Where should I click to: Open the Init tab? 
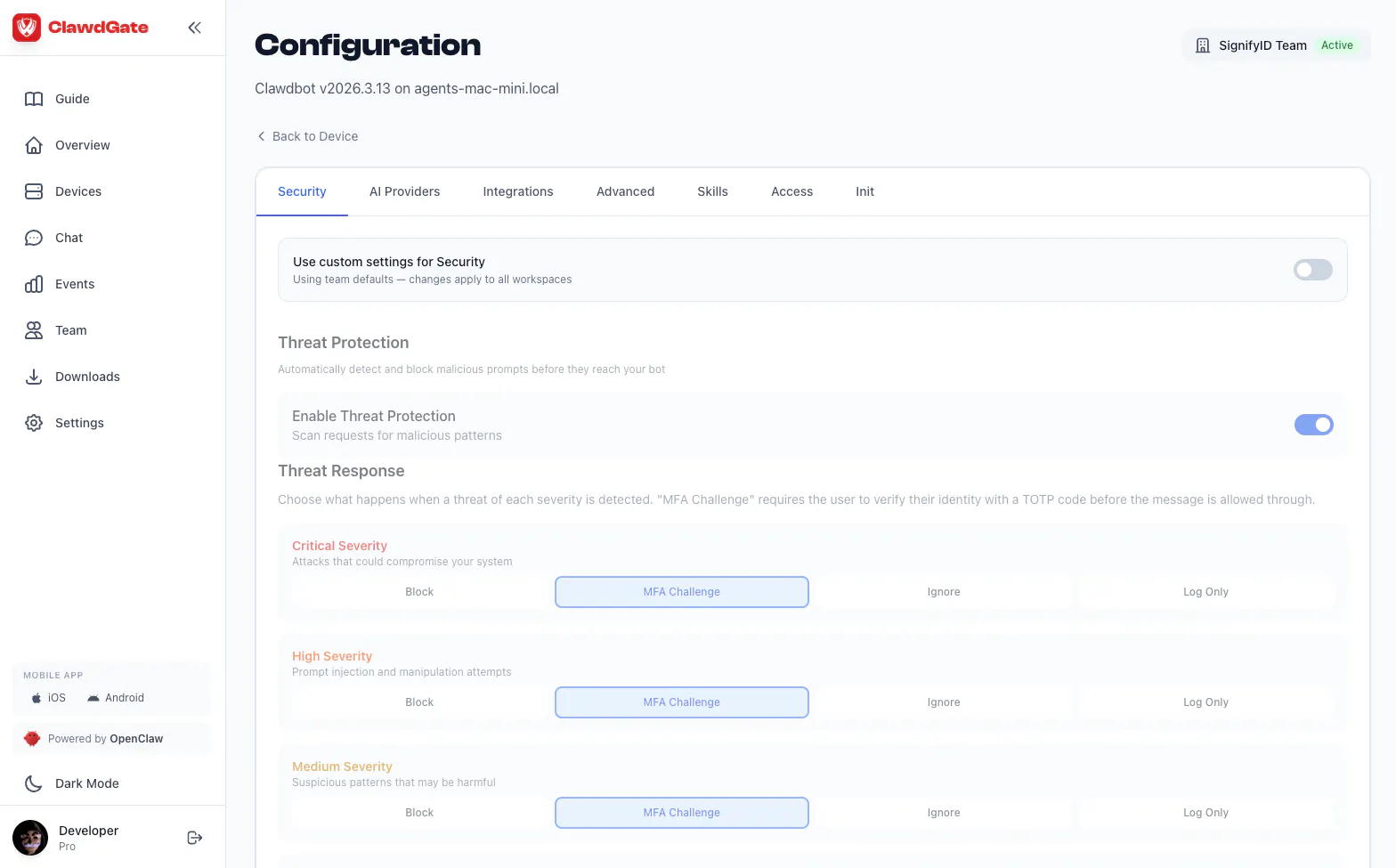pyautogui.click(x=864, y=191)
